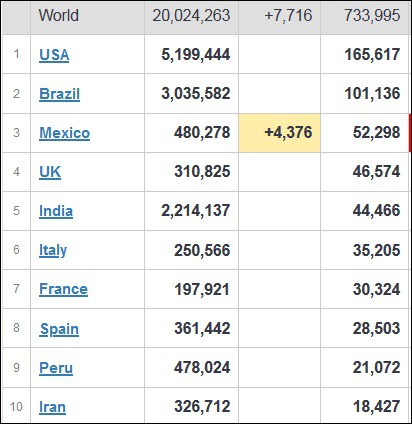Open the UK country link
Screen dimensions: 412x424
click(x=50, y=172)
